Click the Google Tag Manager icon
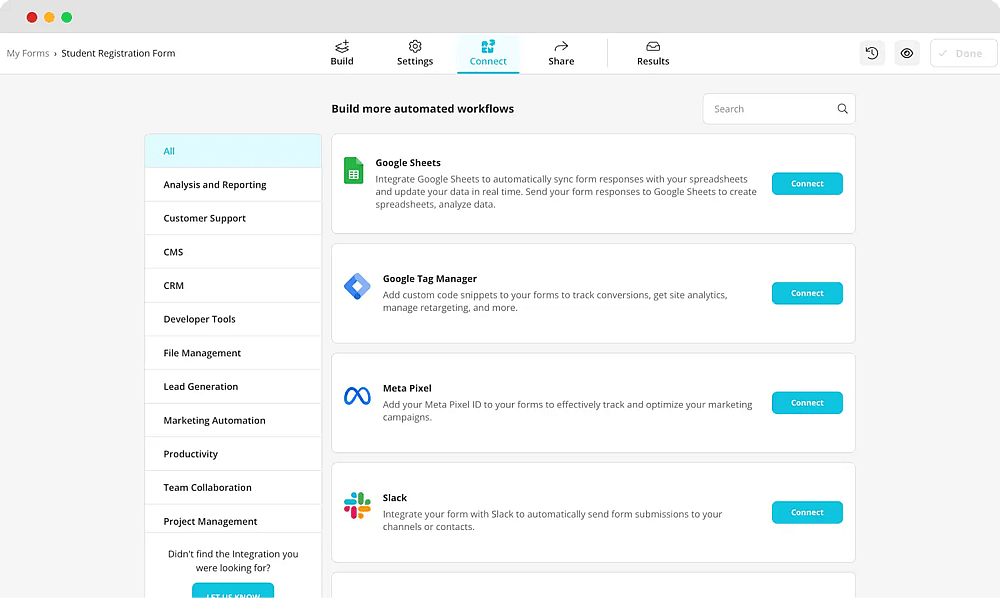This screenshot has height=598, width=1000. tap(357, 286)
